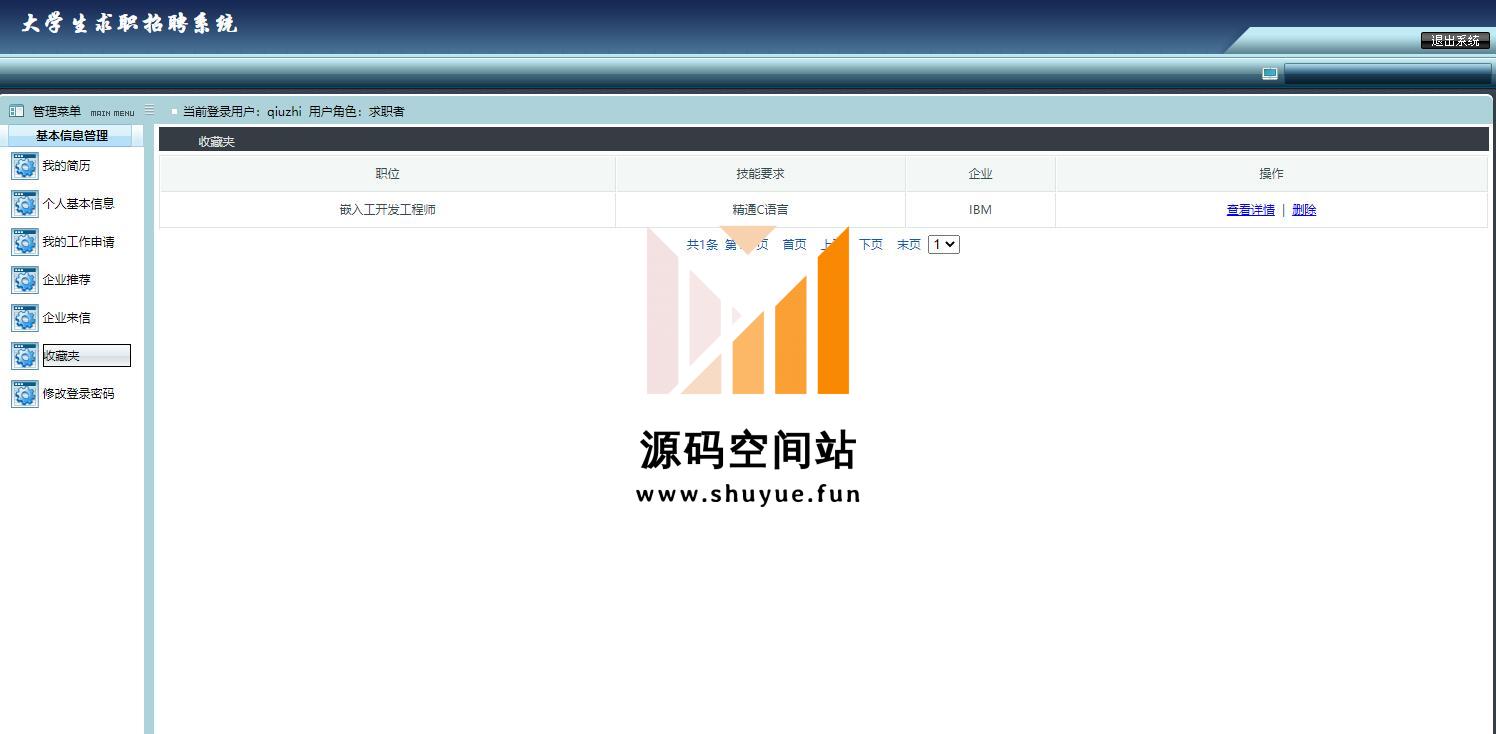Click the gear icon beside 修改登录密码
Screen dimensions: 1496x734
[x=25, y=394]
